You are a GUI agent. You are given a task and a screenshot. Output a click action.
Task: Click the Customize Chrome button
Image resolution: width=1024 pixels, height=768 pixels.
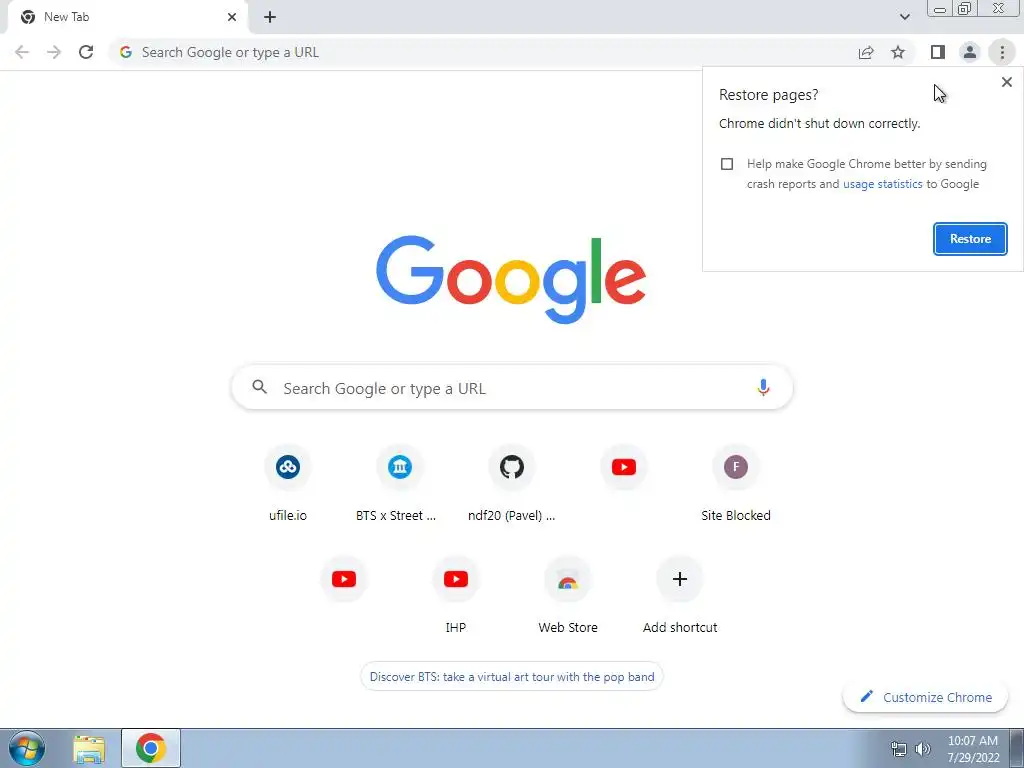tap(926, 697)
